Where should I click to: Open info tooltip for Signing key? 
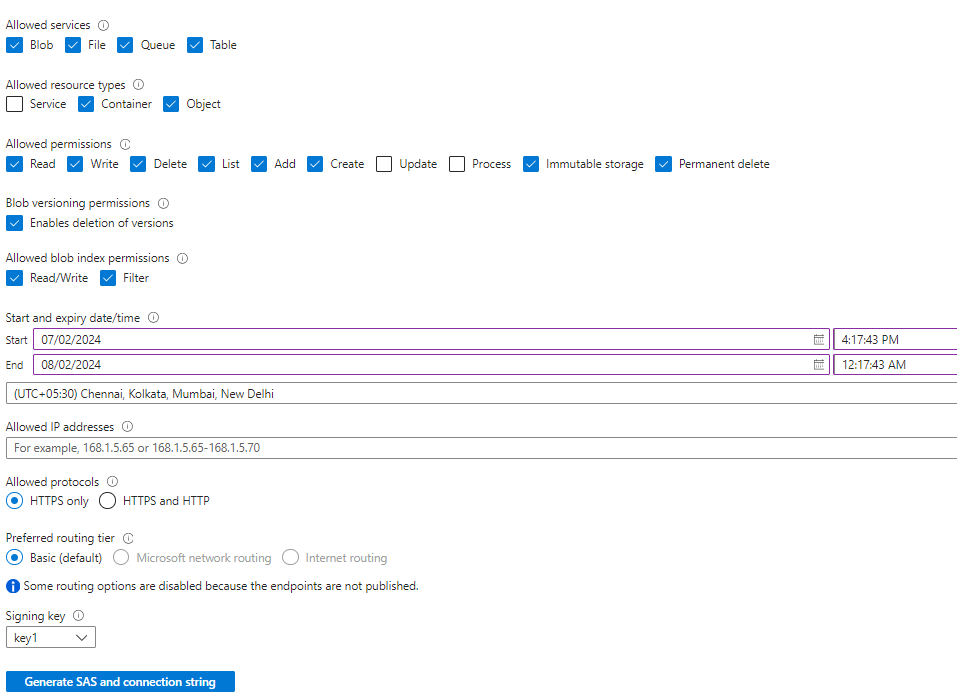tap(77, 615)
